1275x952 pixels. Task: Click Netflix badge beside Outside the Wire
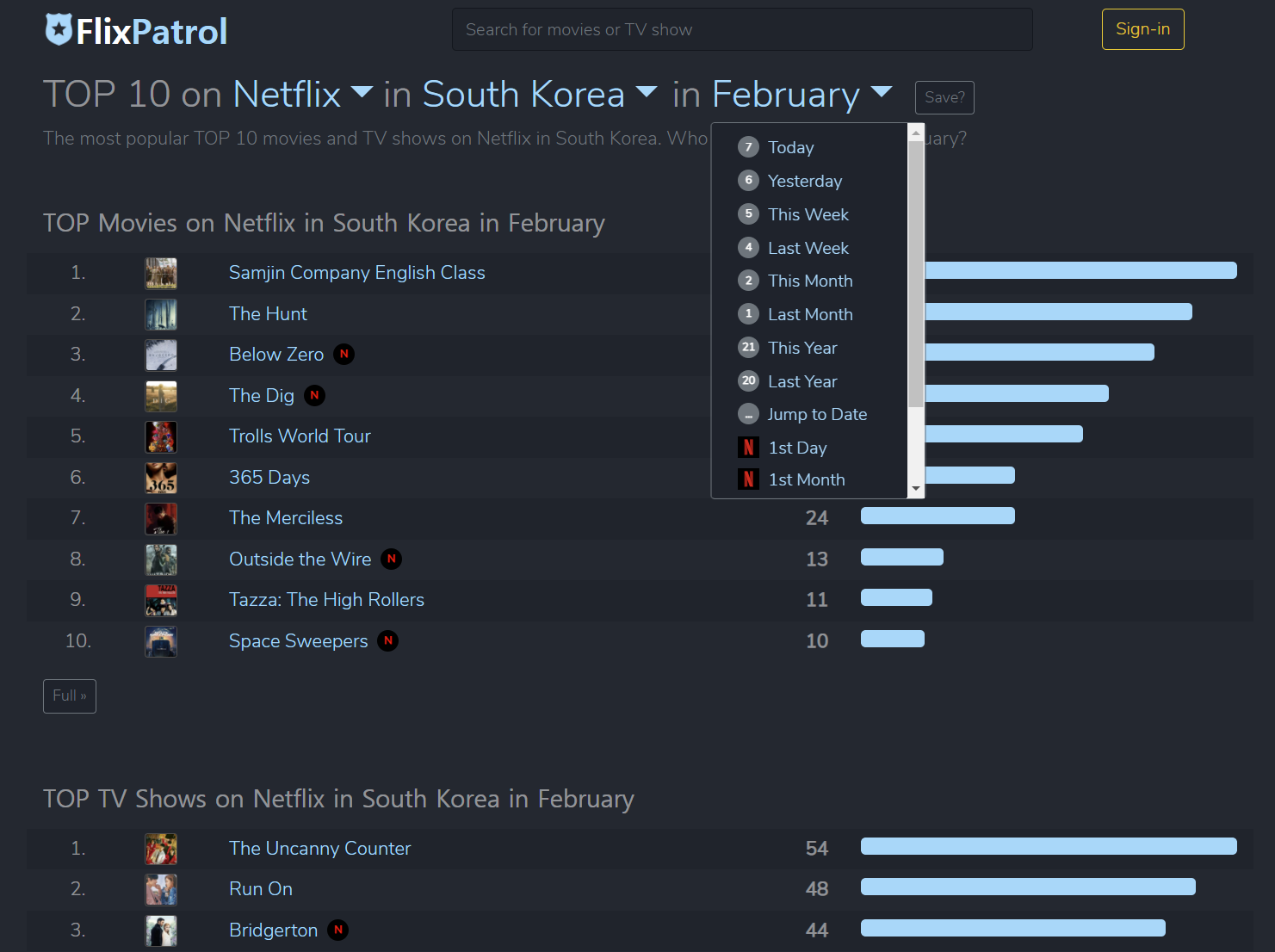coord(392,559)
